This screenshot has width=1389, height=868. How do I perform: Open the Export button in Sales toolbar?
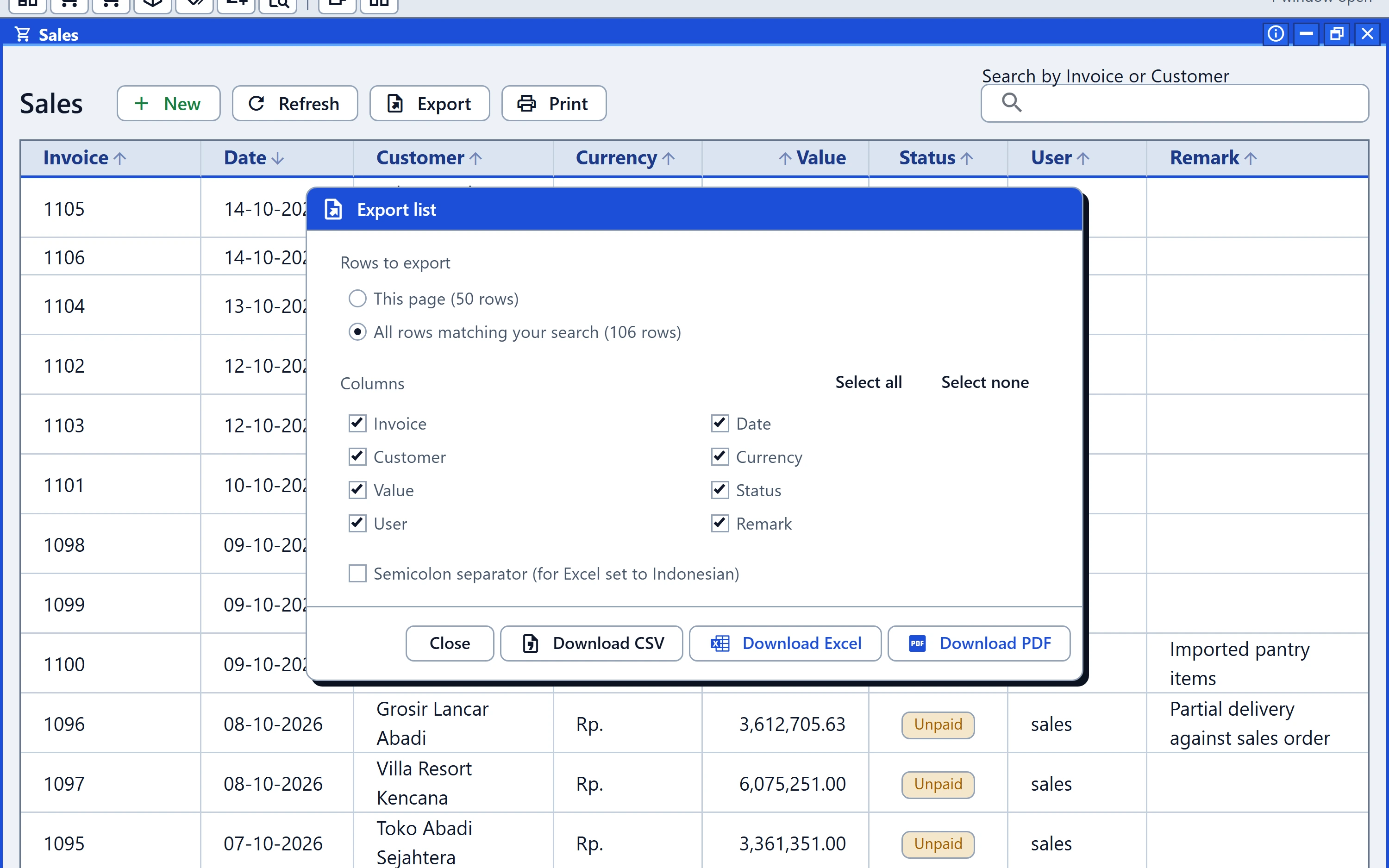[429, 103]
